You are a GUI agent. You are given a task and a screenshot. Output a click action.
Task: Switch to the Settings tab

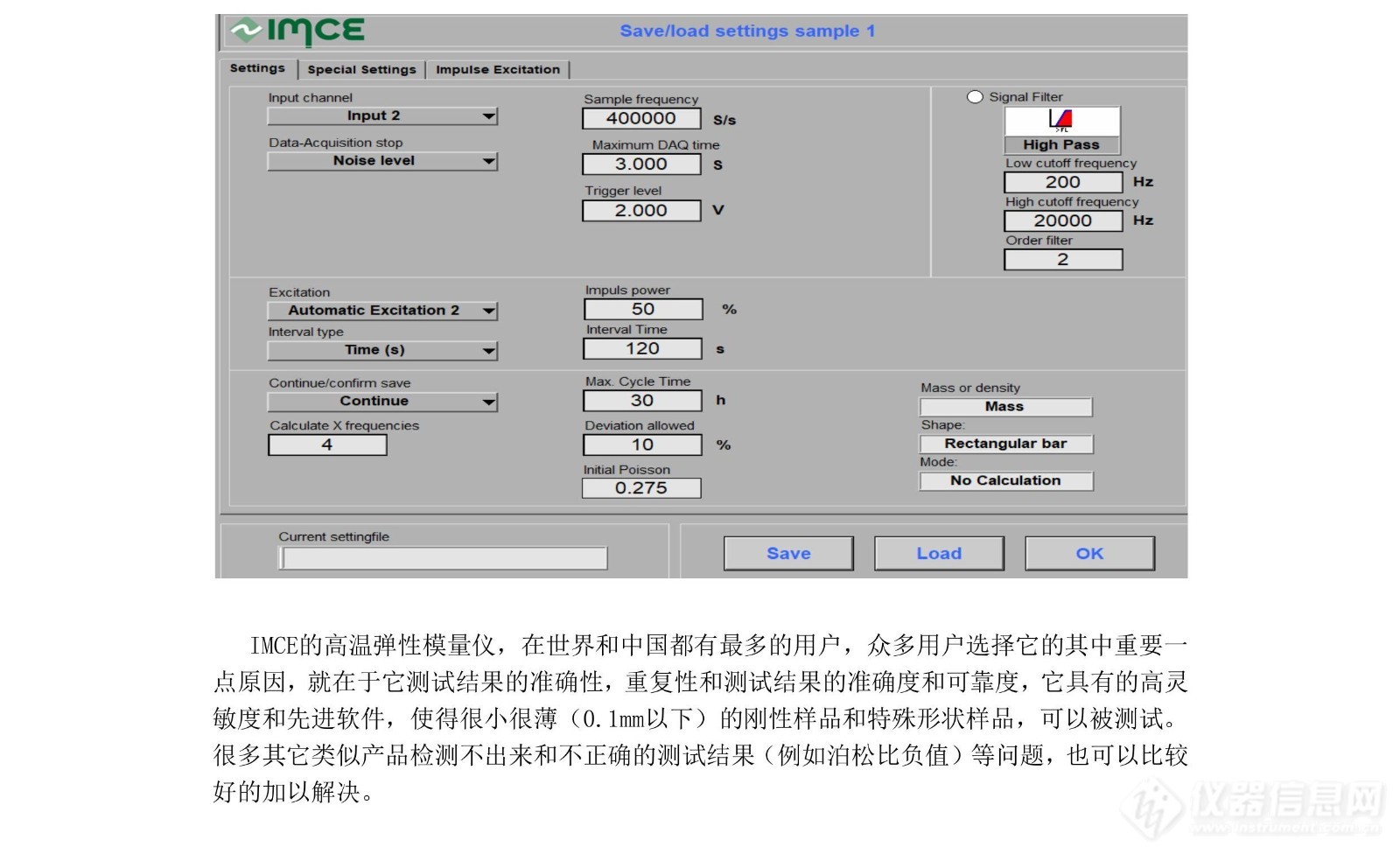[257, 68]
